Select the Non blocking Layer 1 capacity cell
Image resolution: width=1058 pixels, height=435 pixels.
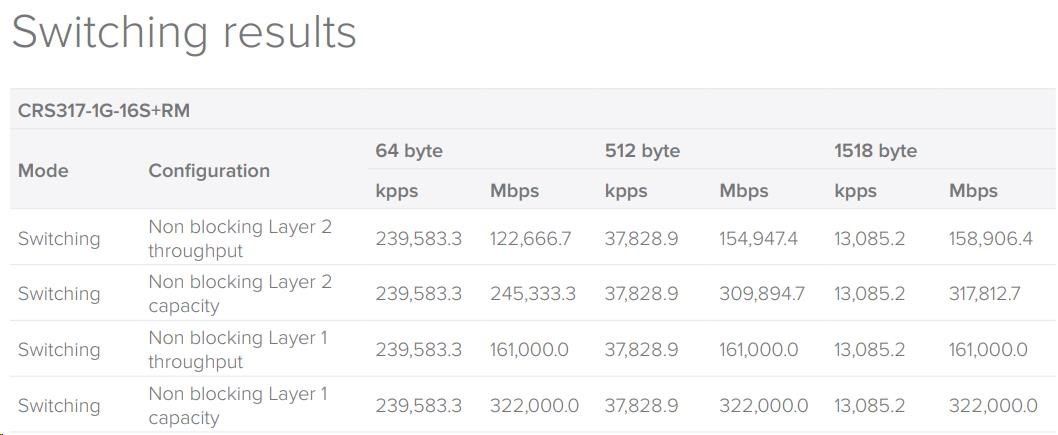click(238, 406)
